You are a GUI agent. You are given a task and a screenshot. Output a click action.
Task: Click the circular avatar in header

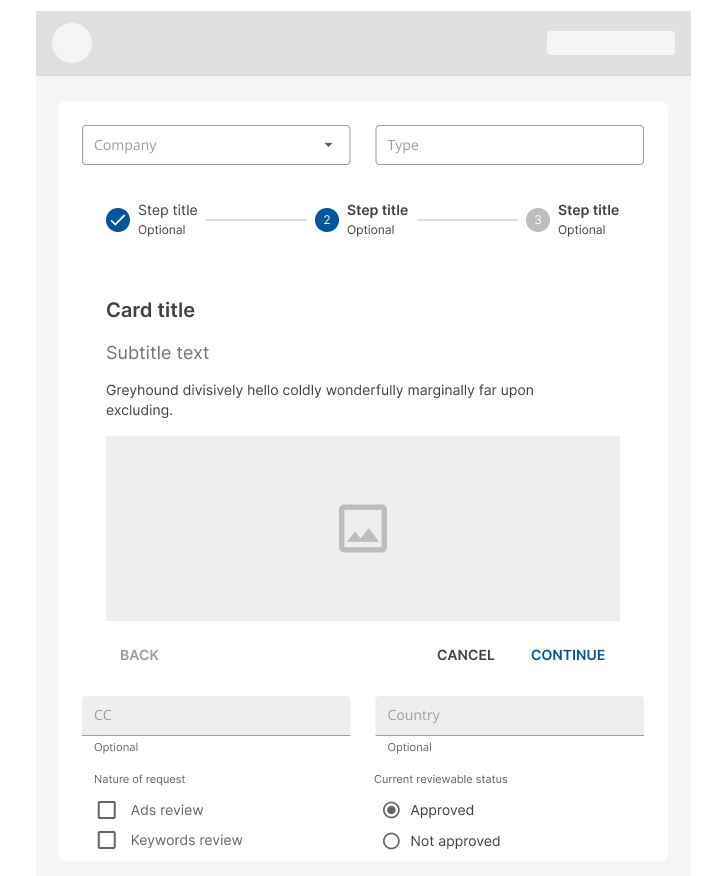pos(72,43)
